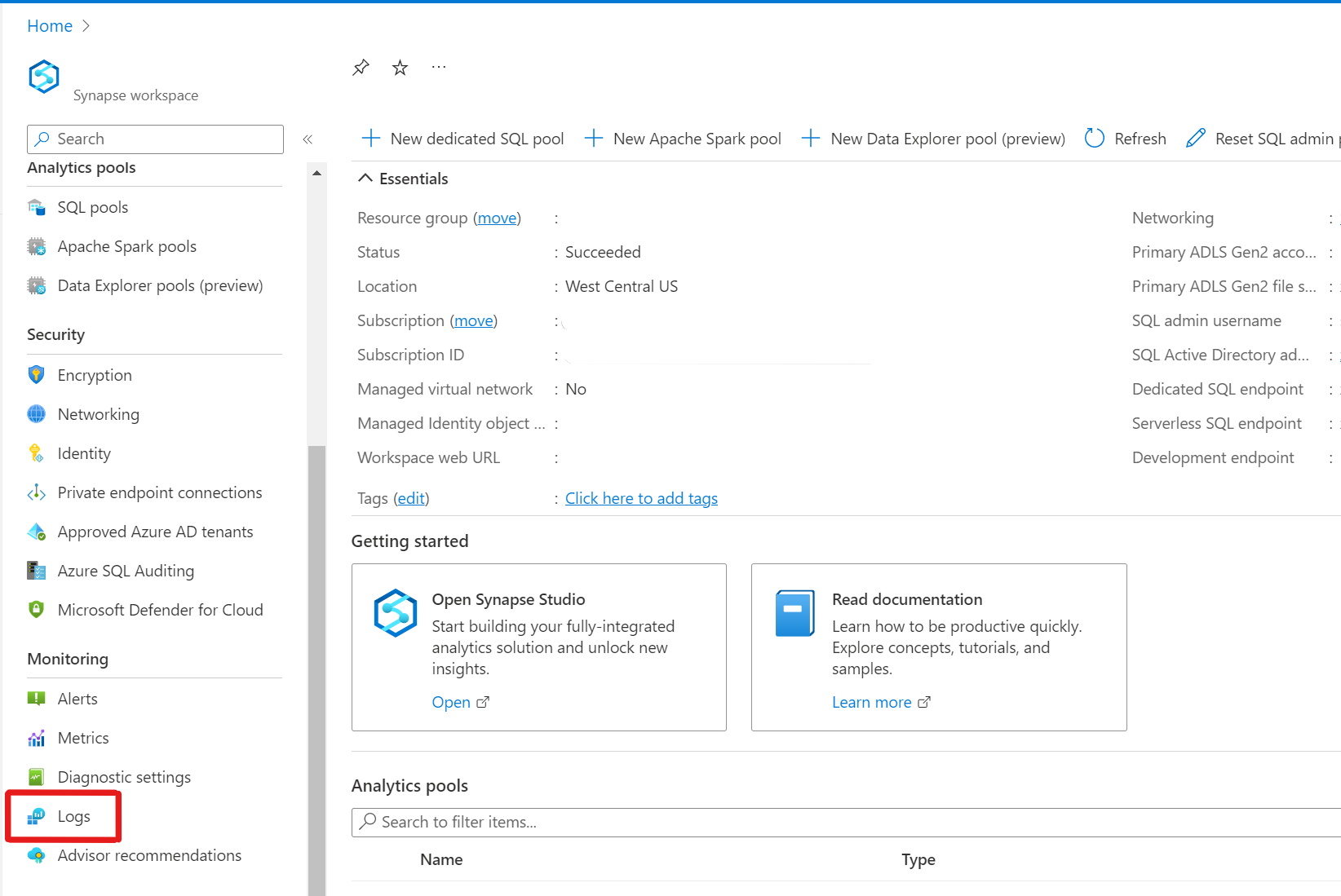Click the Open Synapse Studio icon
This screenshot has width=1341, height=896.
396,613
